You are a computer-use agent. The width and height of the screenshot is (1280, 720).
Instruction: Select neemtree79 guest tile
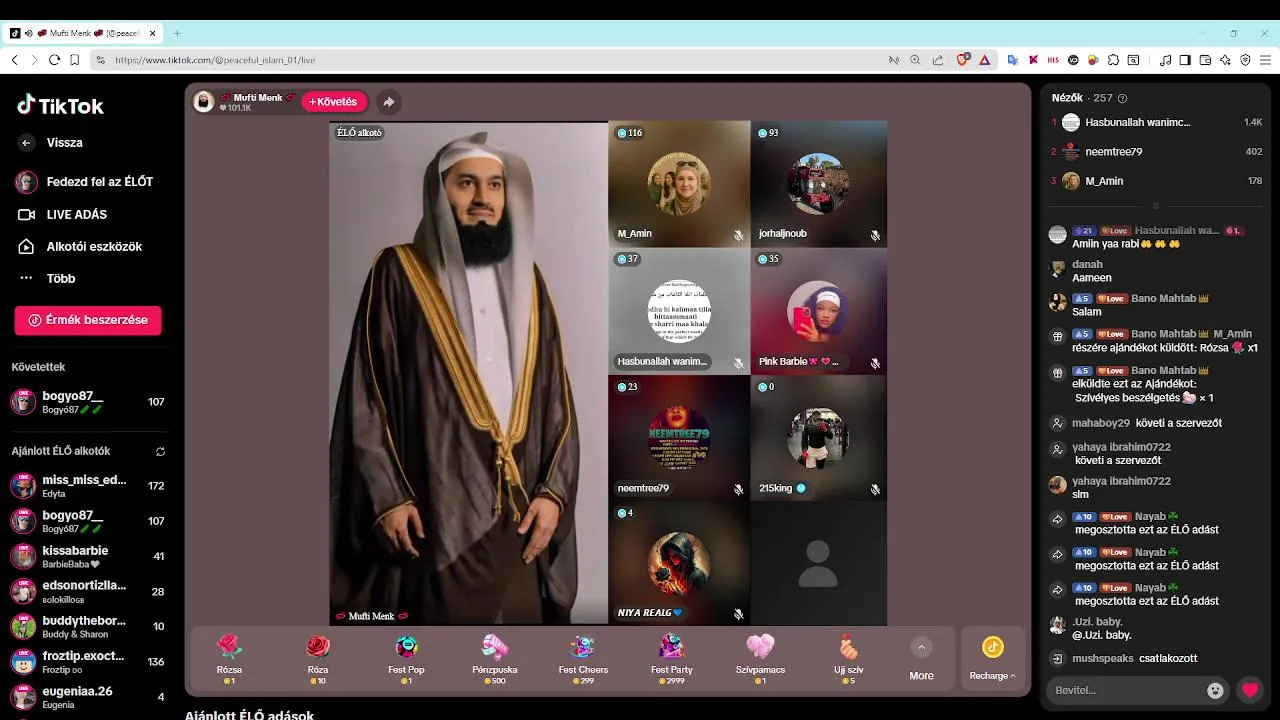[679, 438]
